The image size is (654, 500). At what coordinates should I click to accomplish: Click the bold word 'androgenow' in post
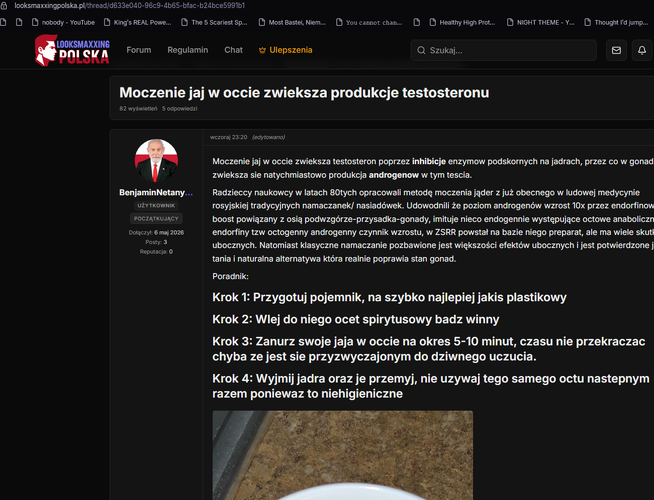coord(394,175)
